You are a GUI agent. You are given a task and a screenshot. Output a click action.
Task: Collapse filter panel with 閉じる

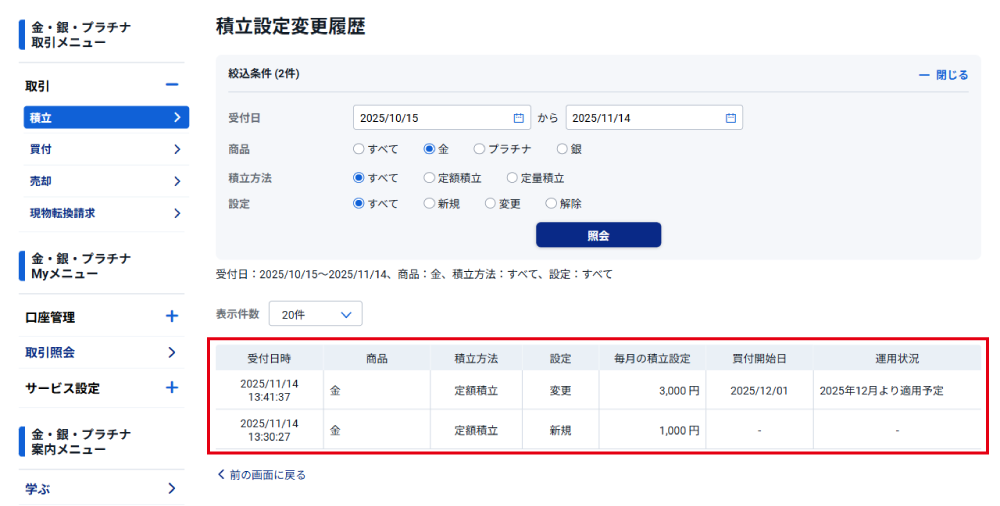tap(943, 75)
